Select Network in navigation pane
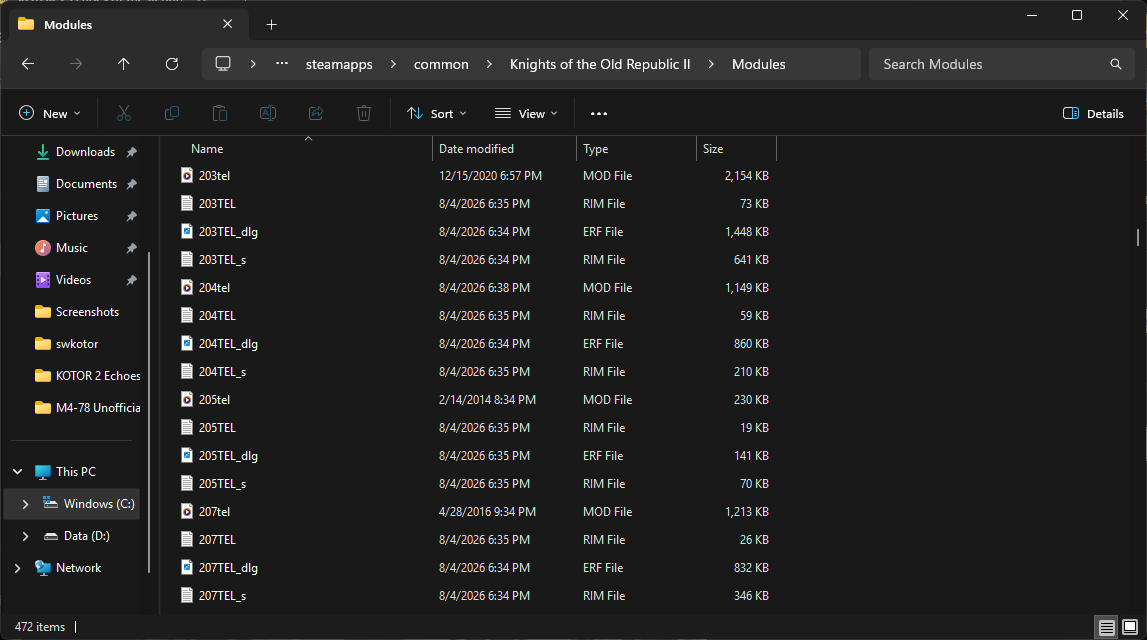 pos(78,568)
